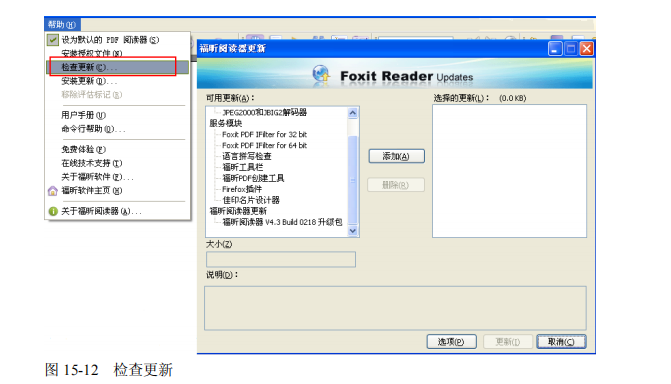This screenshot has height=384, width=671.
Task: Open 在线技术支持(T) menu entry
Action: coord(92,163)
